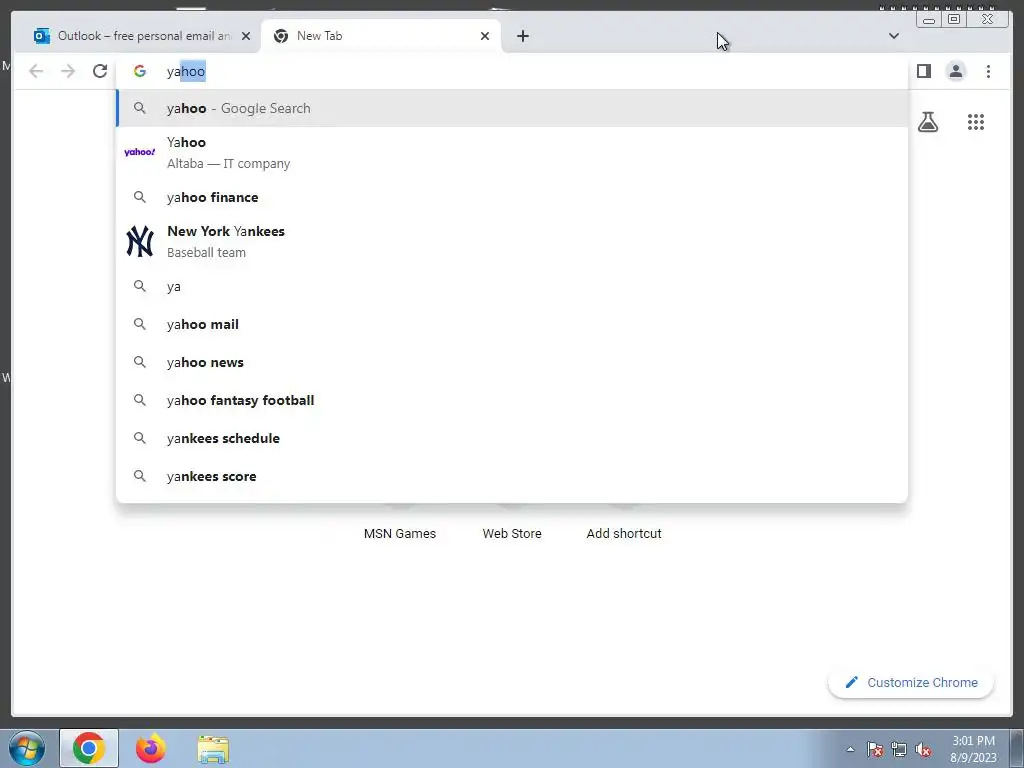Click the Google G icon in the omnibox
Screen dimensions: 1024x768
pyautogui.click(x=140, y=71)
